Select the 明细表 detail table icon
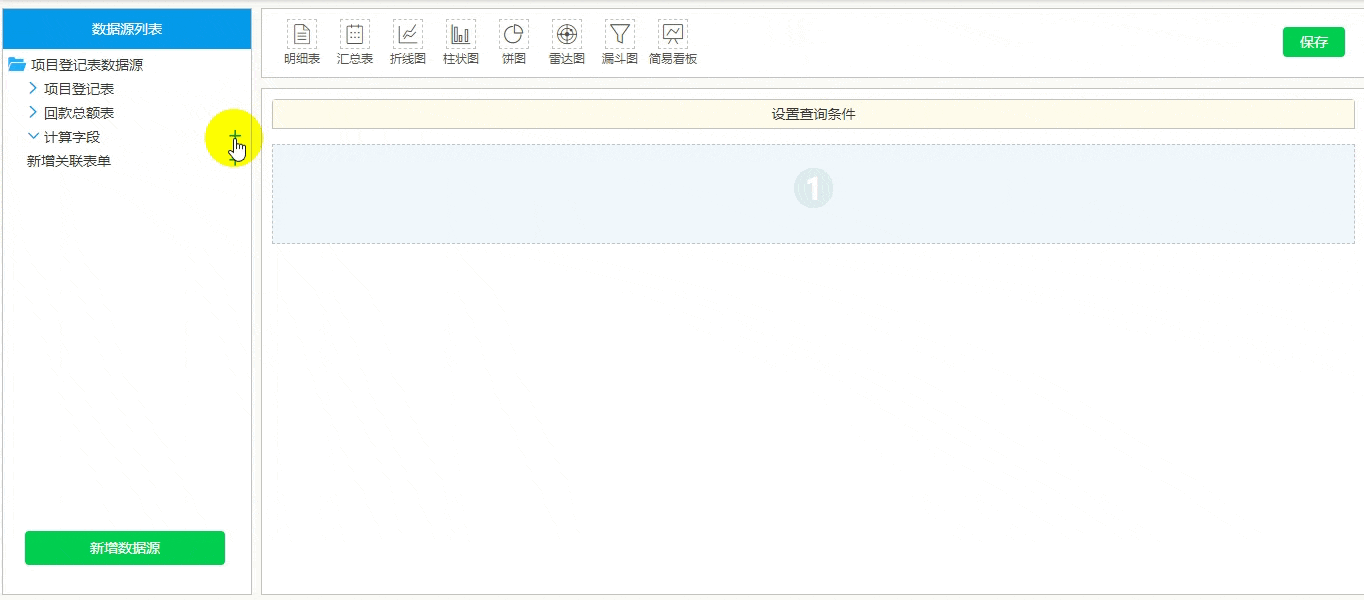Viewport: 1364px width, 600px height. (x=301, y=34)
